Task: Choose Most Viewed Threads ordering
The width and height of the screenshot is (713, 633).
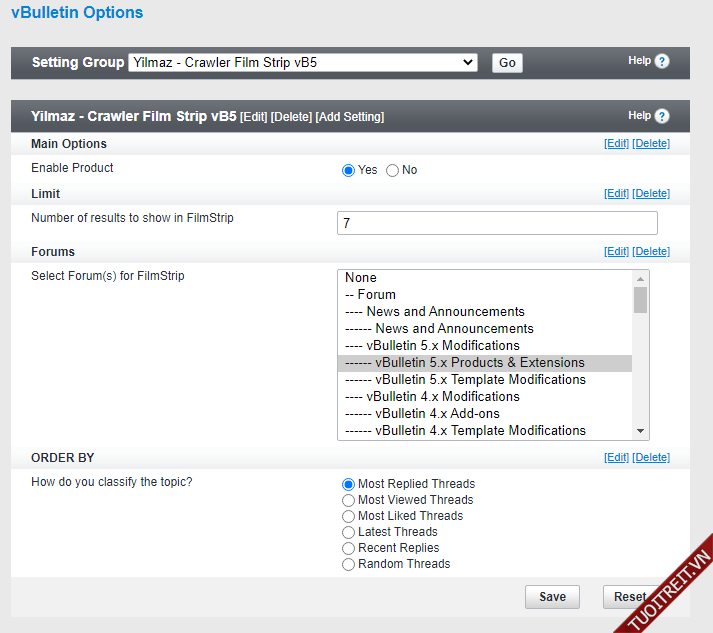Action: 349,500
